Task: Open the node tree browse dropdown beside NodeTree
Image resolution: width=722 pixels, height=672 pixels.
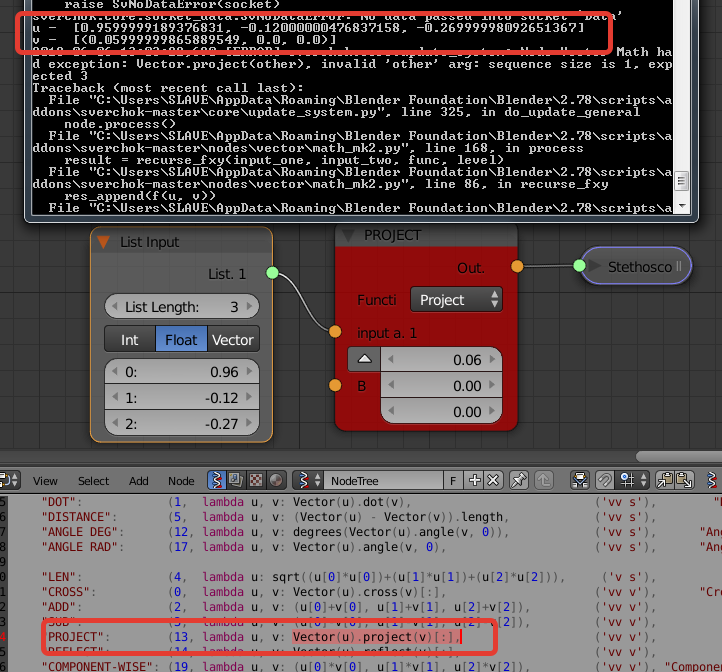Action: pos(309,480)
